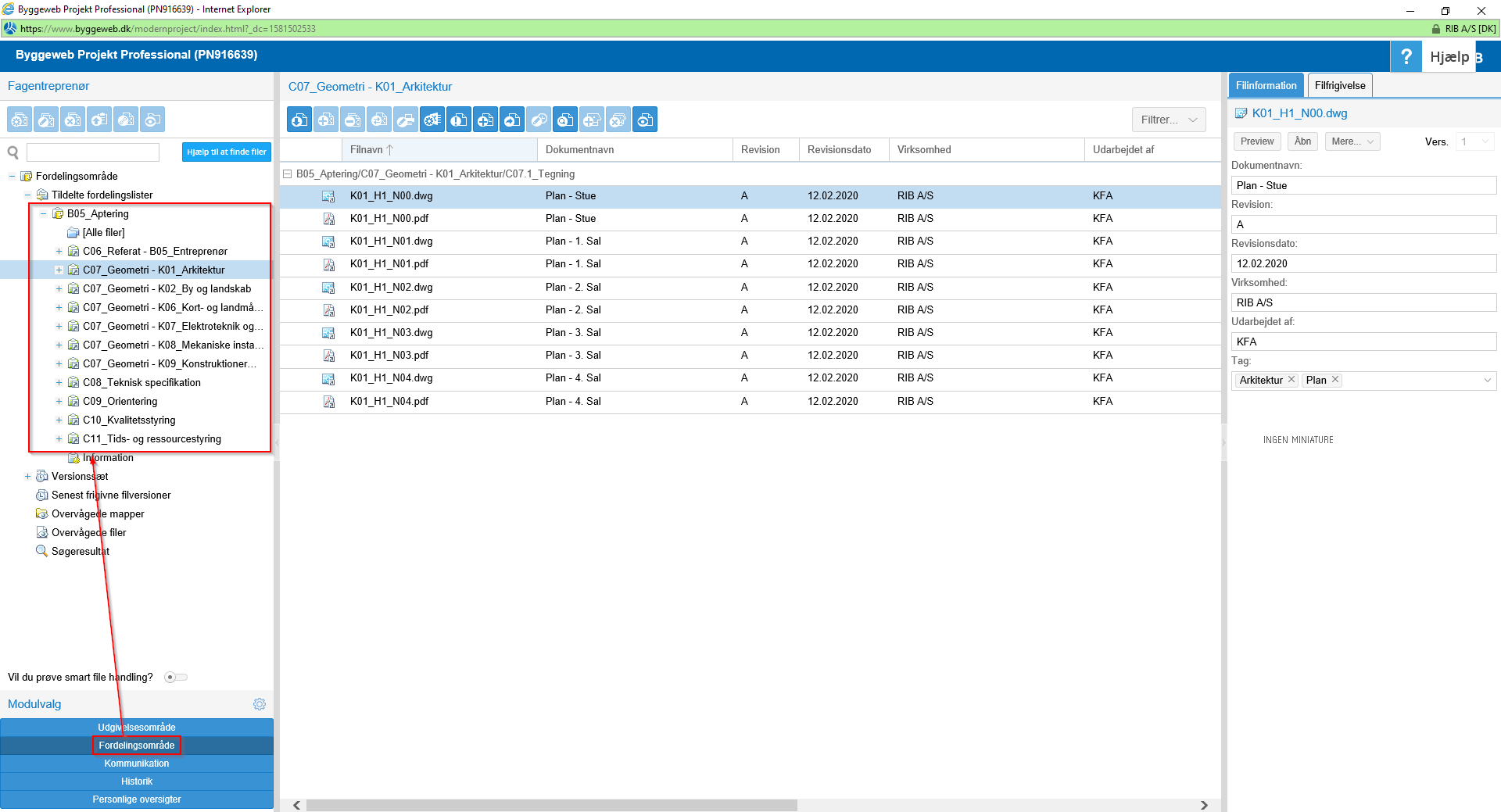Screen dimensions: 1501x812
Task: Click the Modulvalg settings gear icon
Action: [x=260, y=704]
